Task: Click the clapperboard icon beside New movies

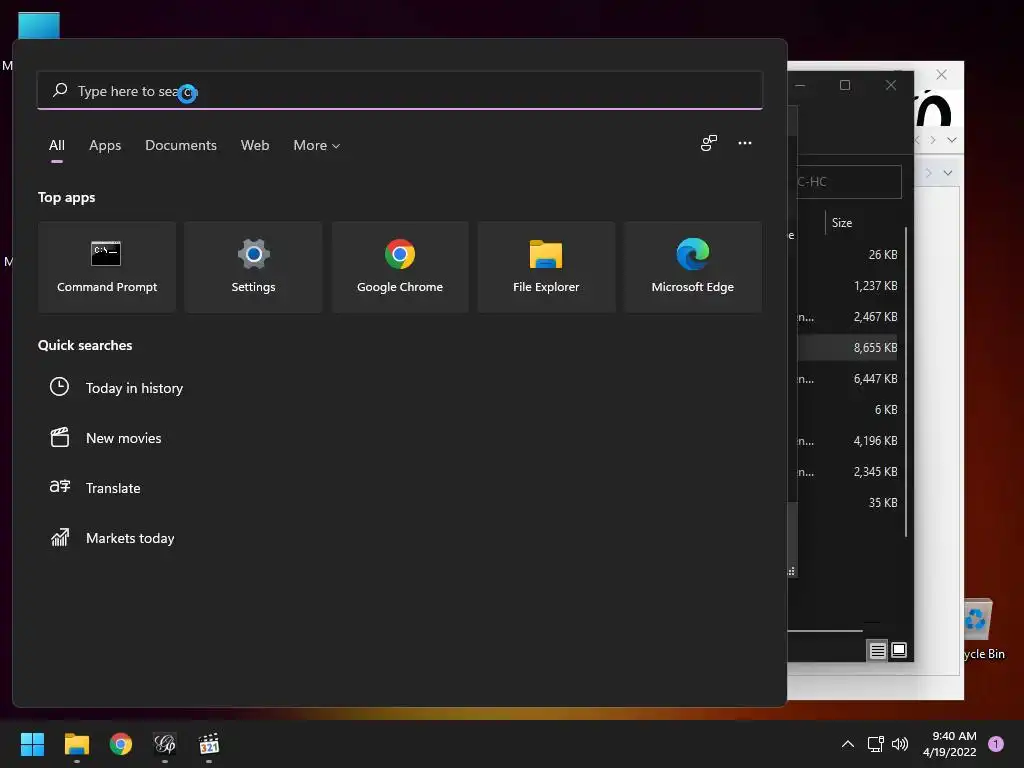Action: [x=59, y=437]
